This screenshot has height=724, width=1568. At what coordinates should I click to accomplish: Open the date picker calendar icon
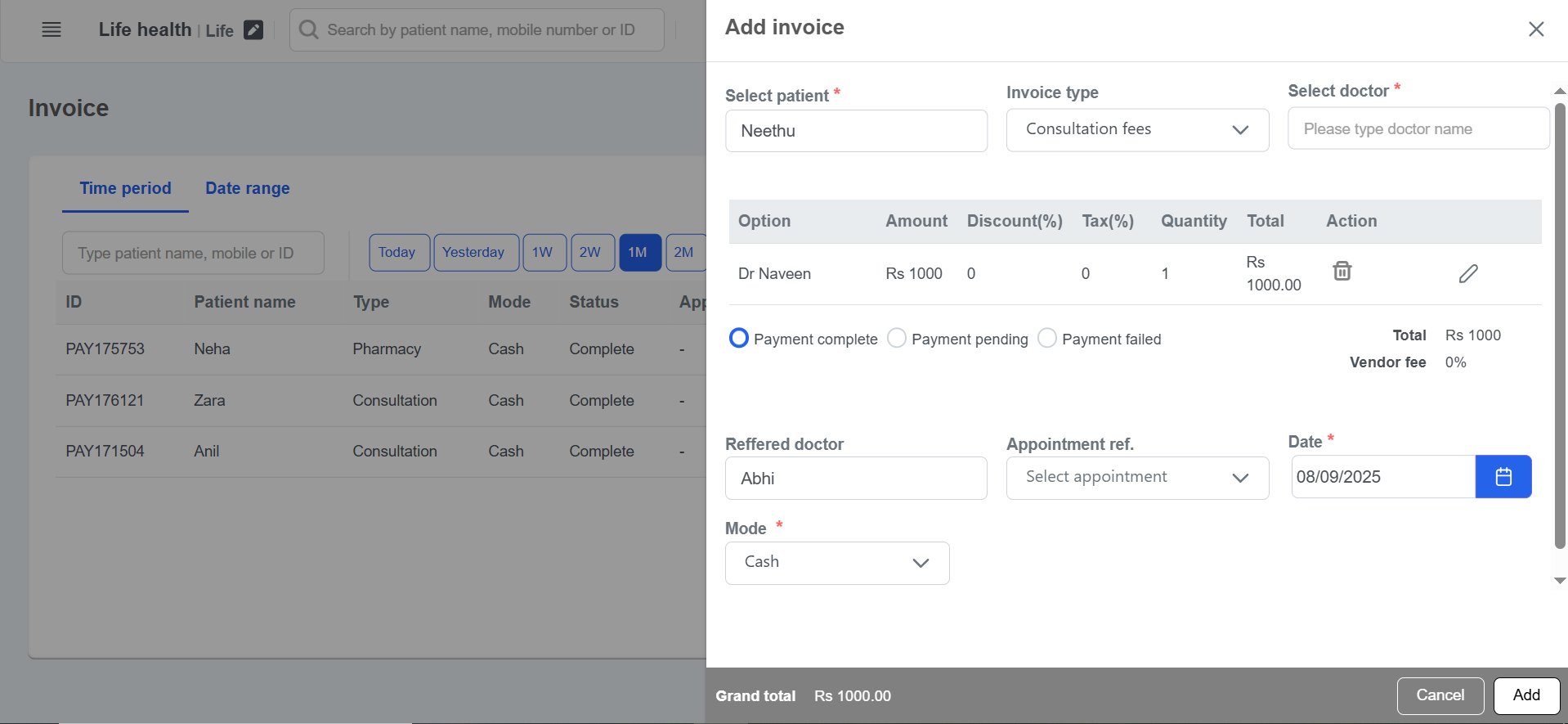[1503, 477]
